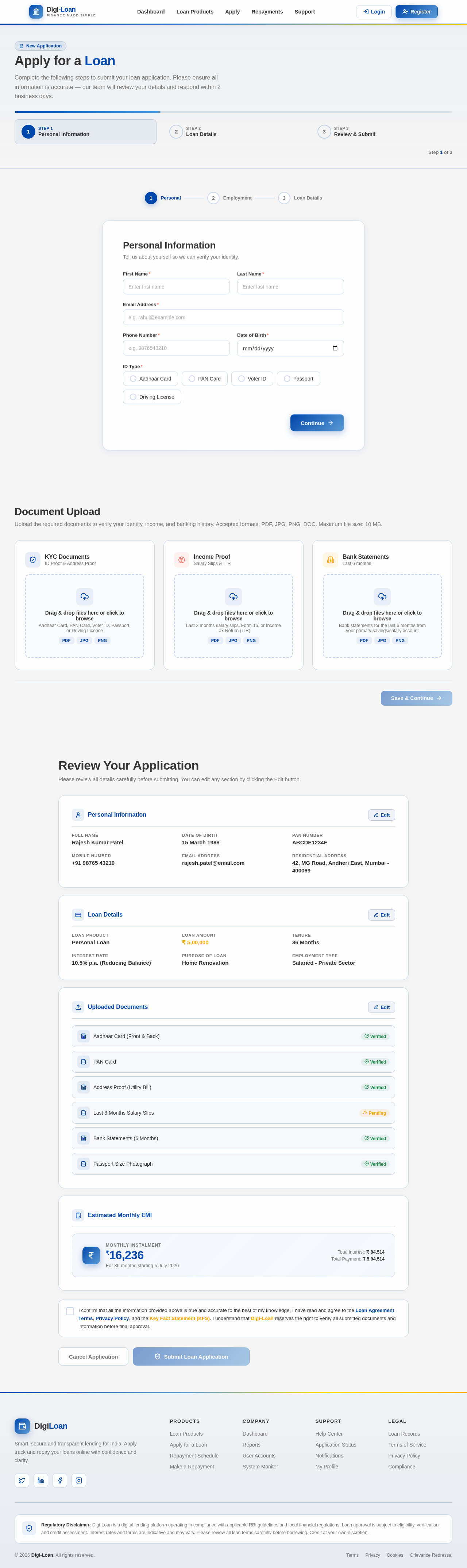The image size is (467, 1568).
Task: Click the Login button
Action: [374, 12]
